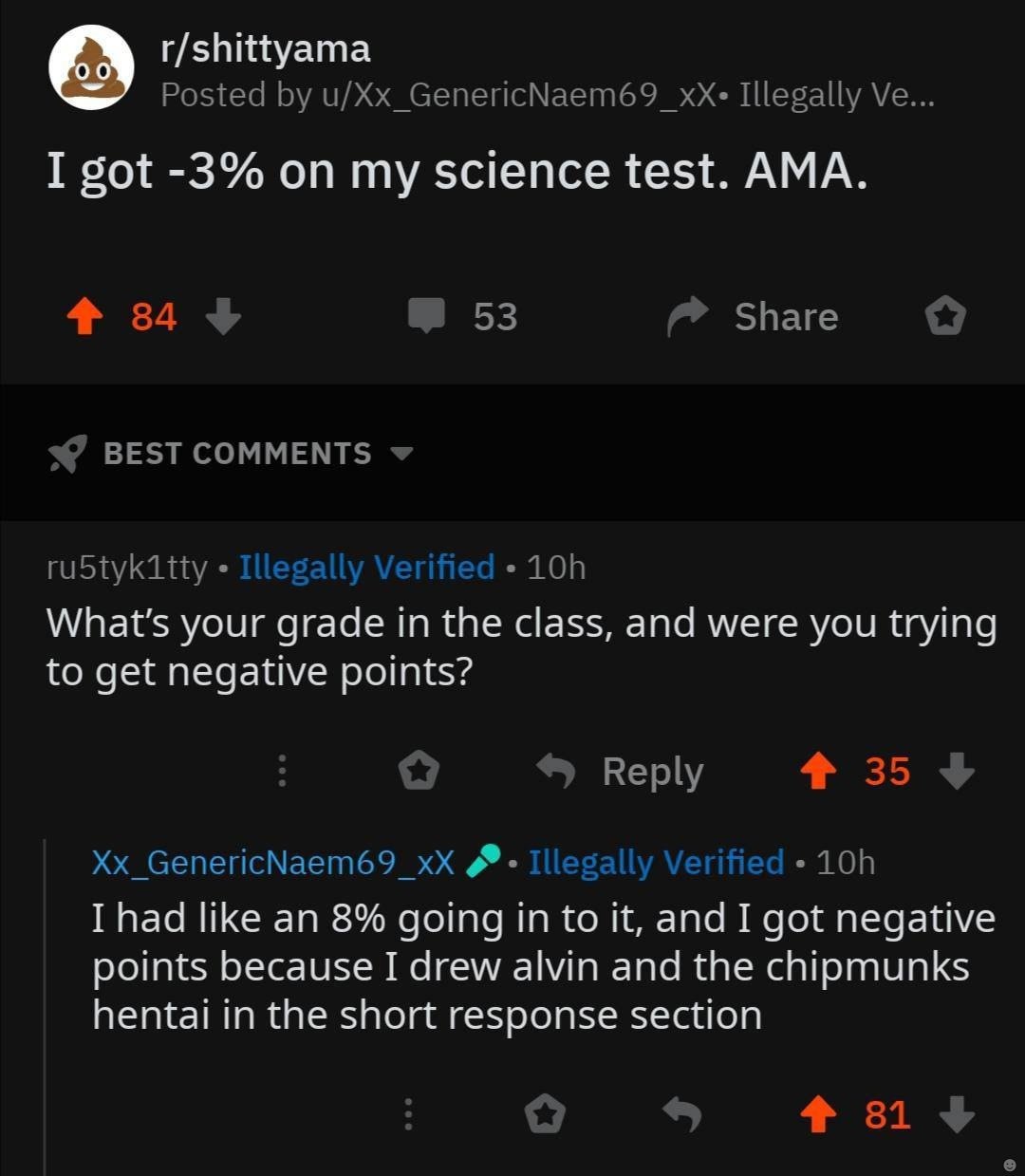Give an award to the post
The width and height of the screenshot is (1025, 1176).
coord(945,316)
